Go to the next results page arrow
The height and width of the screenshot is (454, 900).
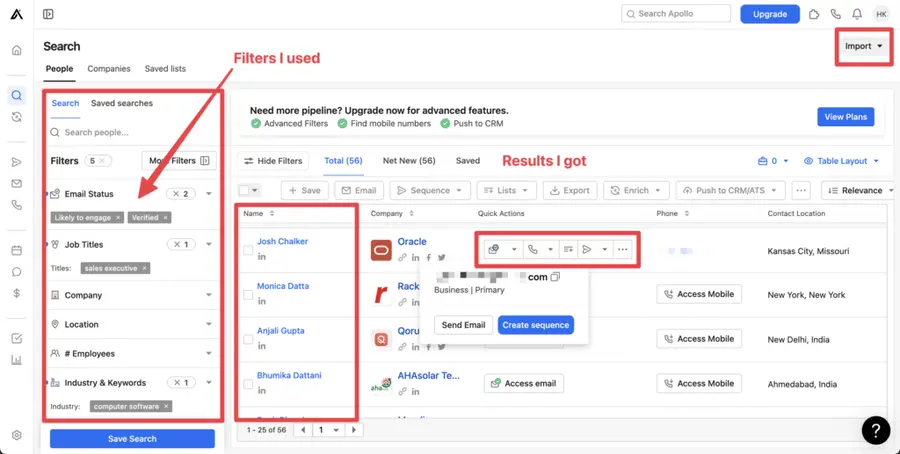(354, 430)
